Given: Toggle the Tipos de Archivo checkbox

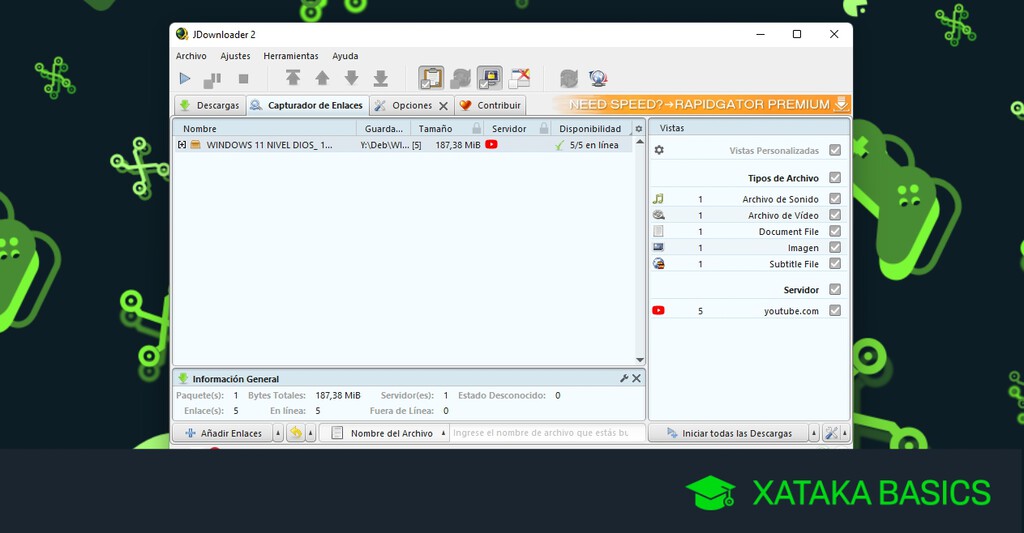Looking at the screenshot, I should (x=835, y=178).
